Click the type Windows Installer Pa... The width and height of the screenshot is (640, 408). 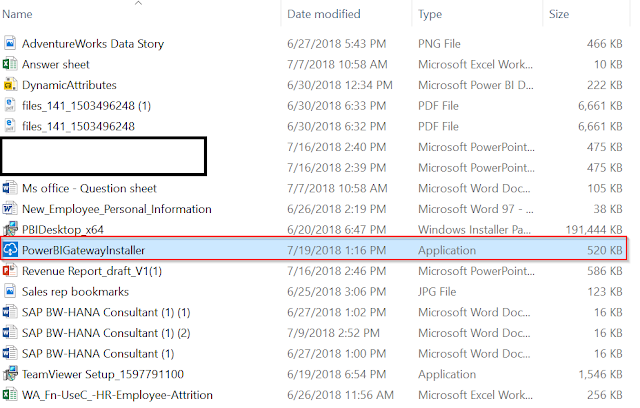click(474, 230)
